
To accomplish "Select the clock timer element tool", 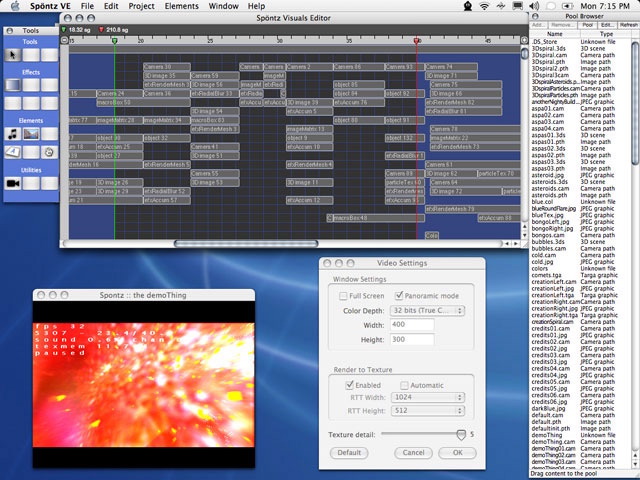I will coord(49,151).
